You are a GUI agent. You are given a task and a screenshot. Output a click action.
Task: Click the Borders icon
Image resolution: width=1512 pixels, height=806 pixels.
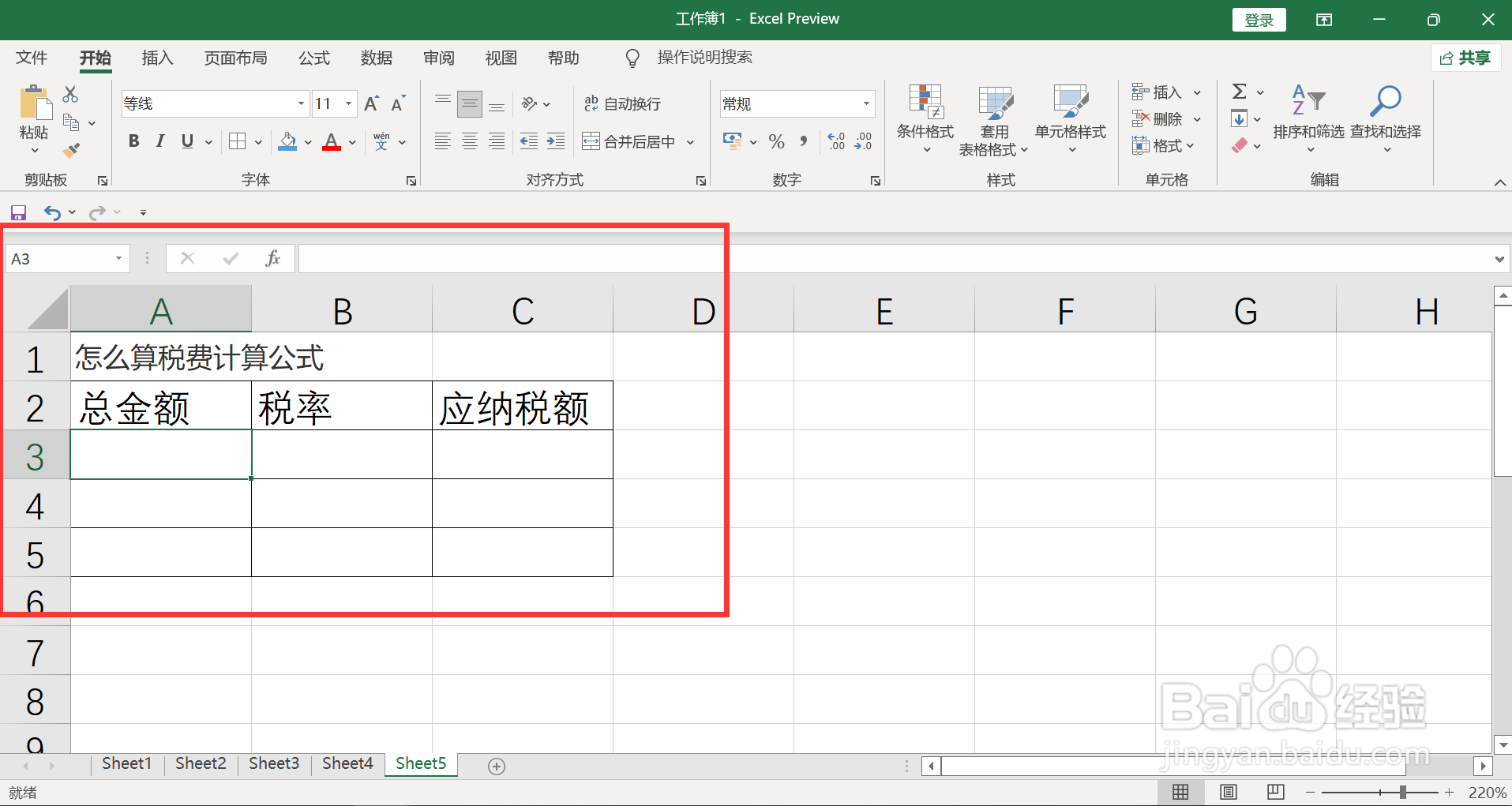tap(237, 141)
